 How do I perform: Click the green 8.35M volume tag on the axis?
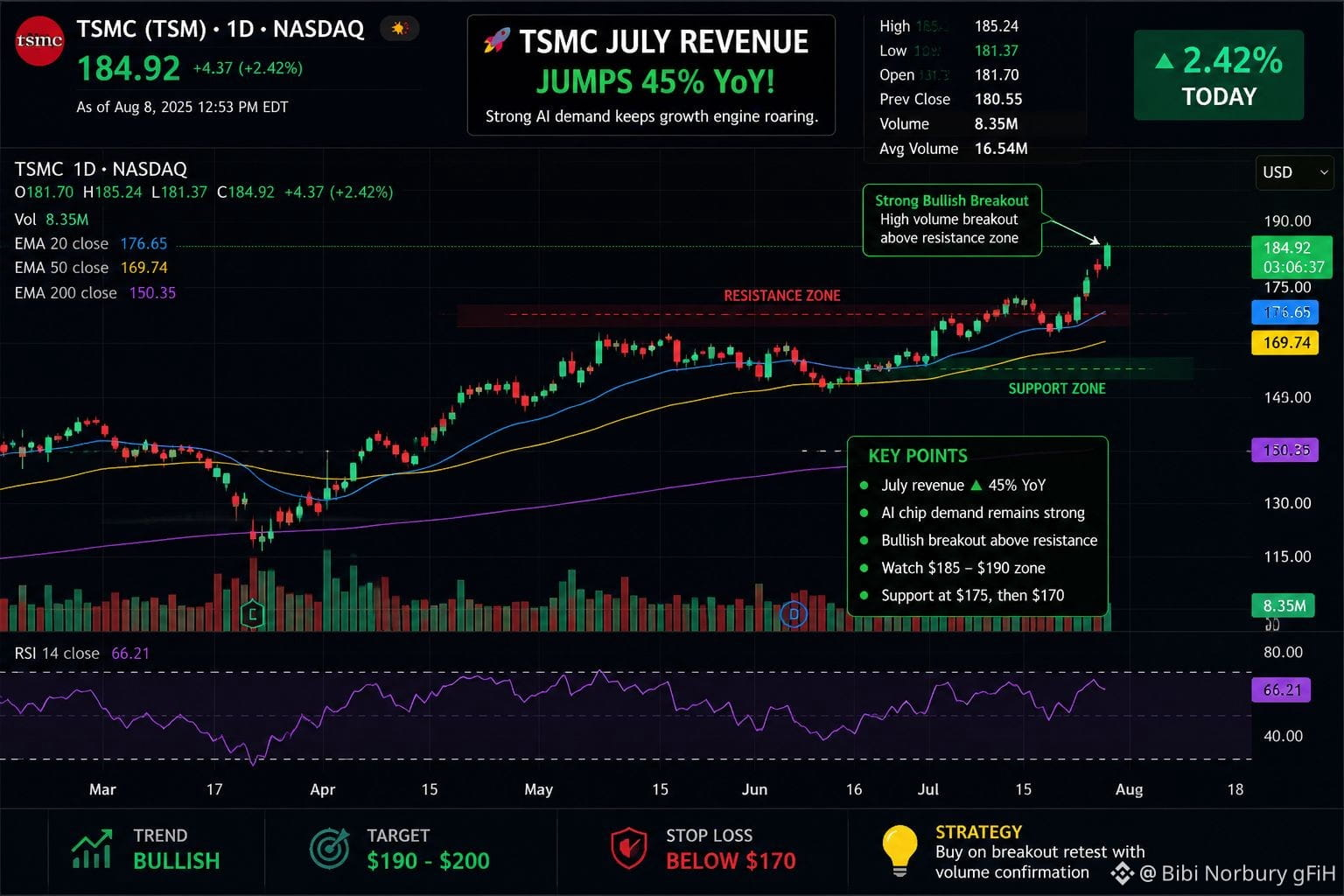1284,605
